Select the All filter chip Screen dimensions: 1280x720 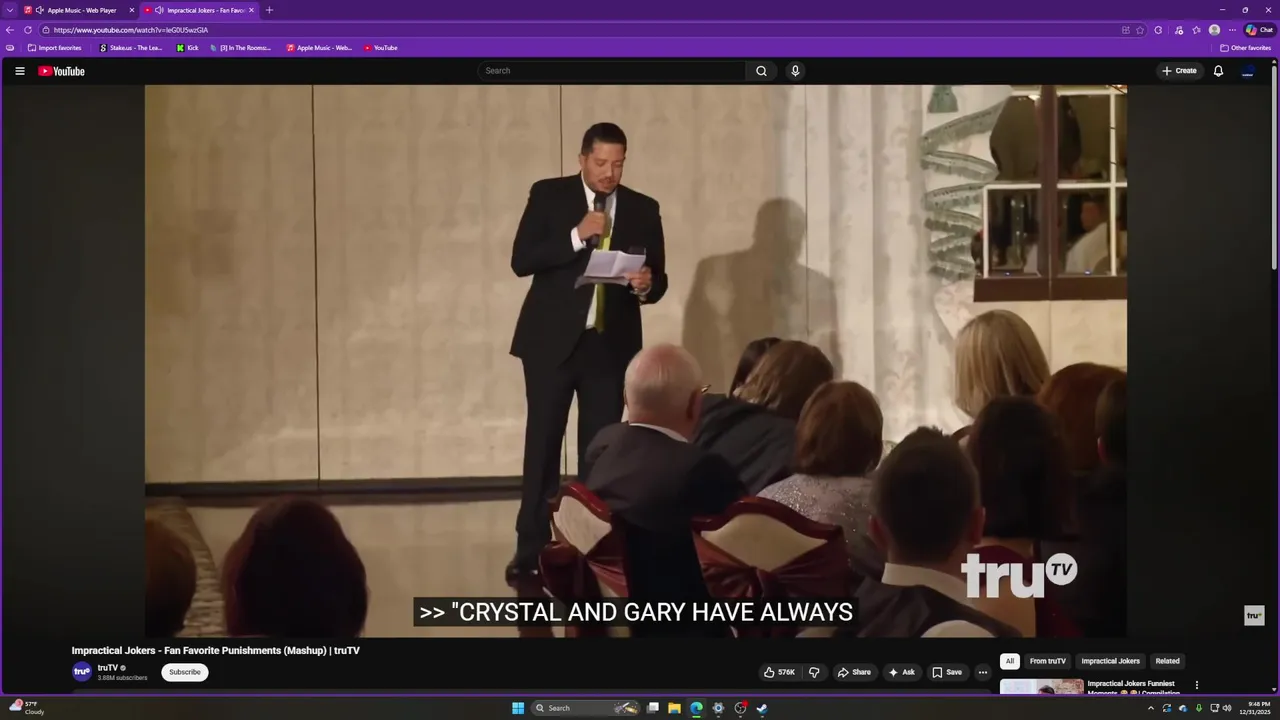point(1010,661)
